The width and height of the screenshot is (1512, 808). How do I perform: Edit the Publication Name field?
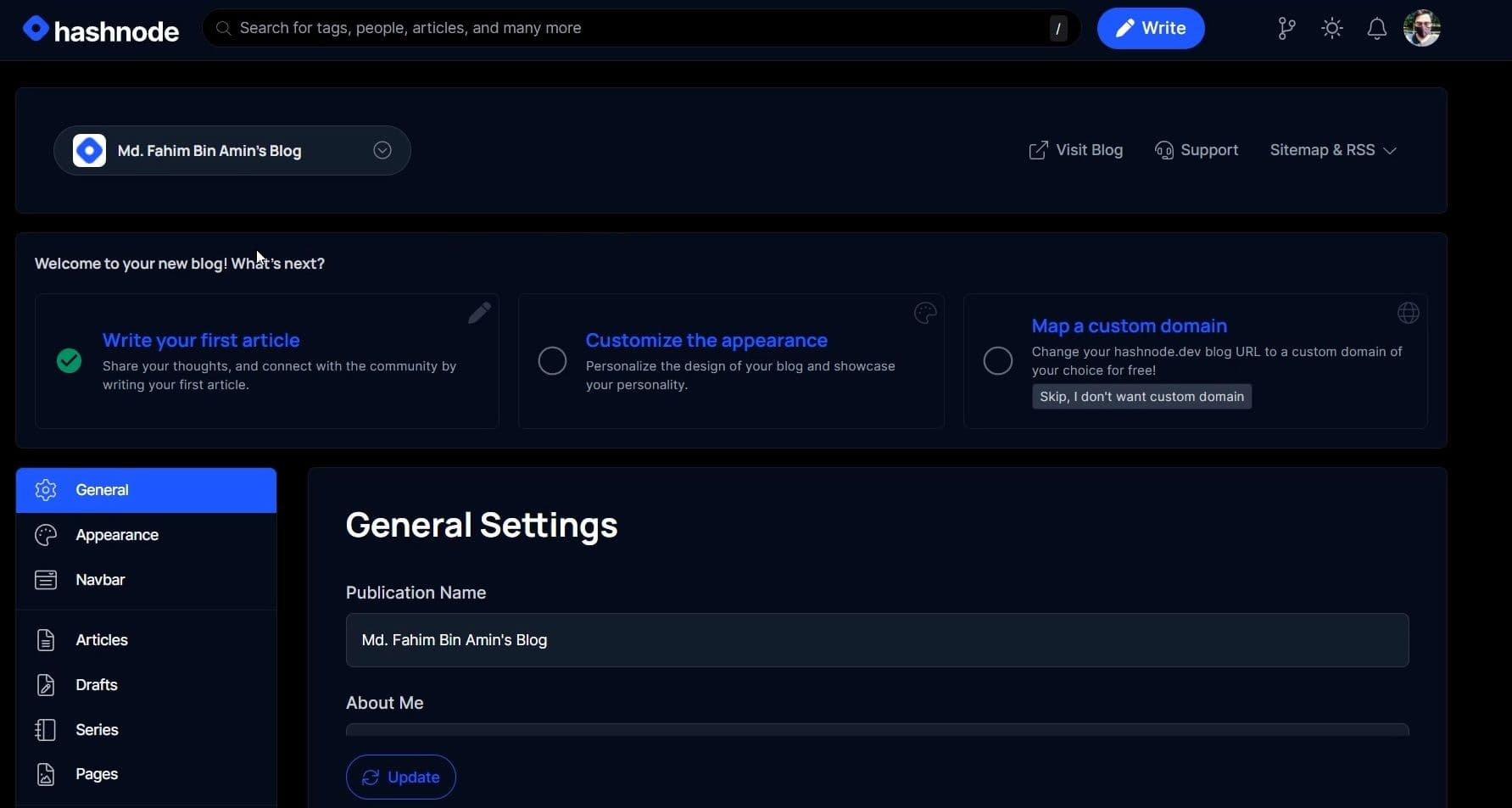click(x=877, y=640)
